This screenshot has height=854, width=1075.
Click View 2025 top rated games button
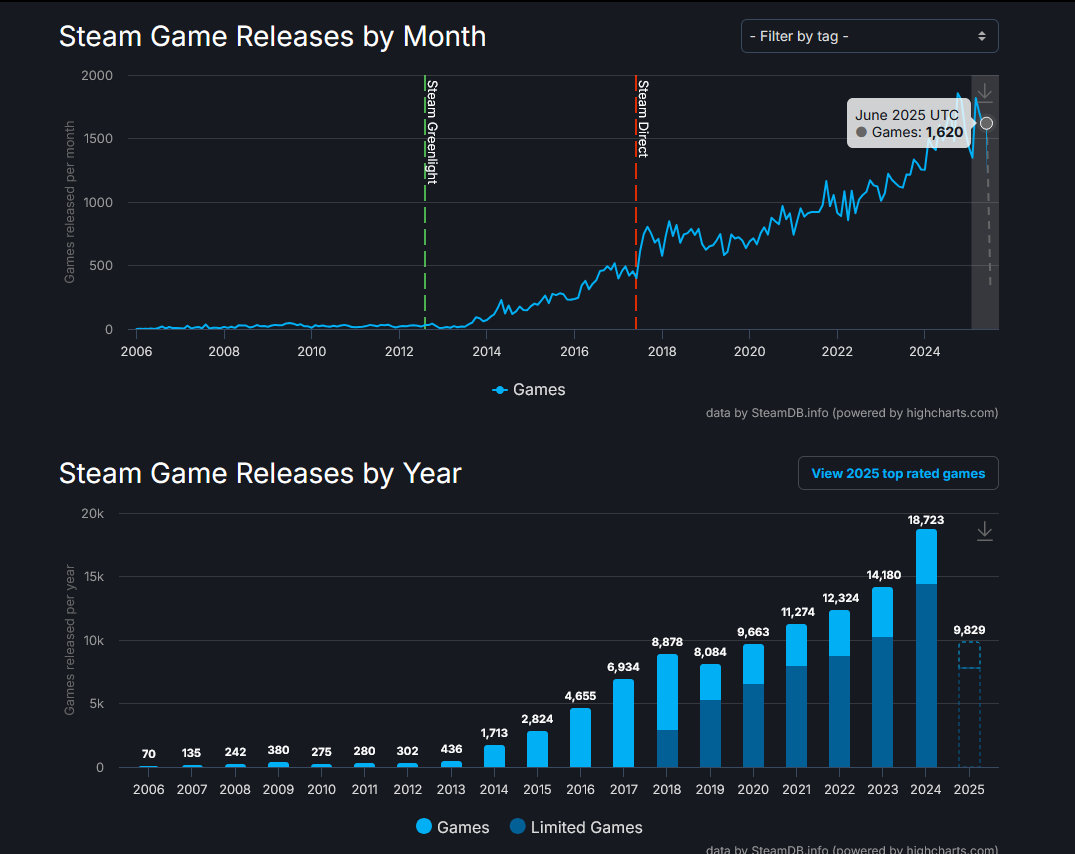coord(898,474)
